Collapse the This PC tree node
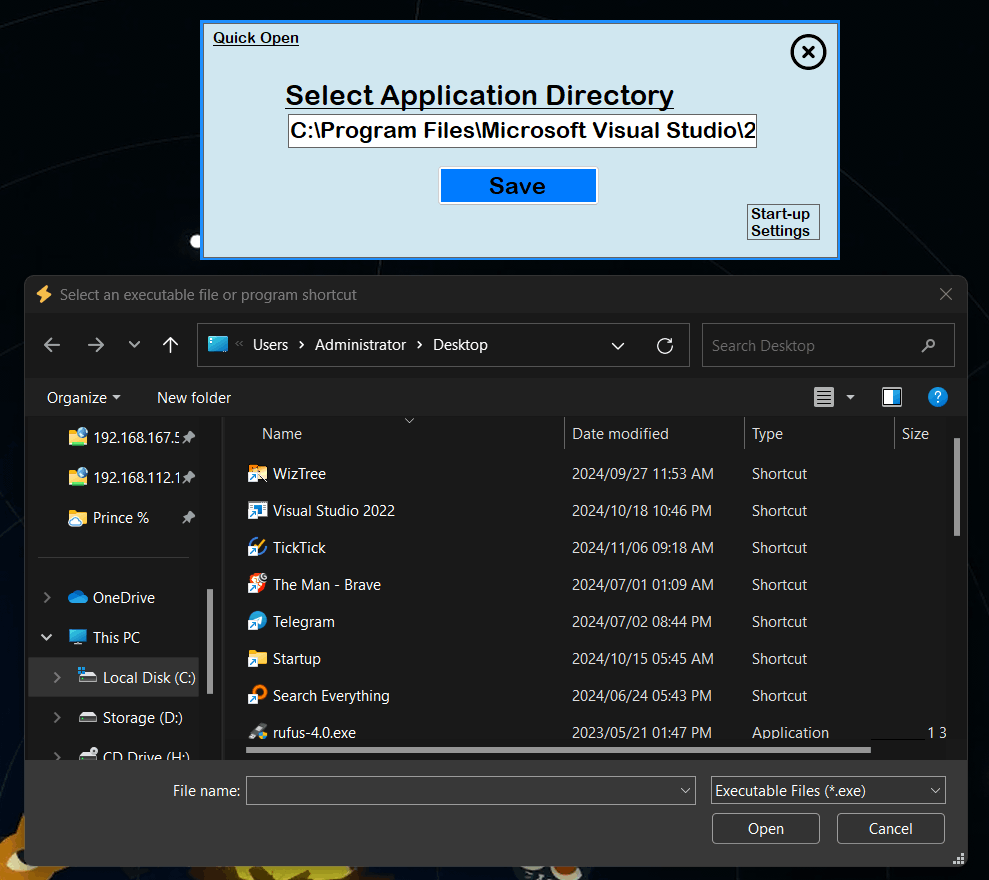 point(47,638)
